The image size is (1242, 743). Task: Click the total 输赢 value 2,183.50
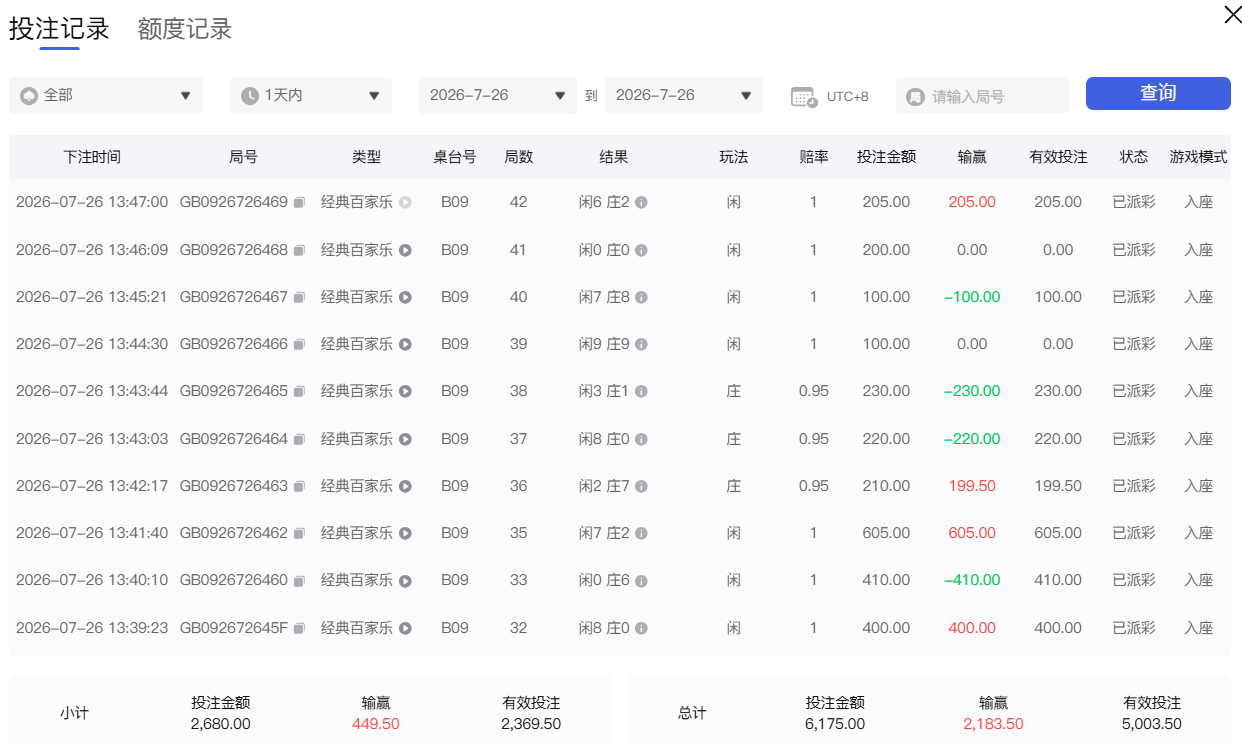point(993,723)
